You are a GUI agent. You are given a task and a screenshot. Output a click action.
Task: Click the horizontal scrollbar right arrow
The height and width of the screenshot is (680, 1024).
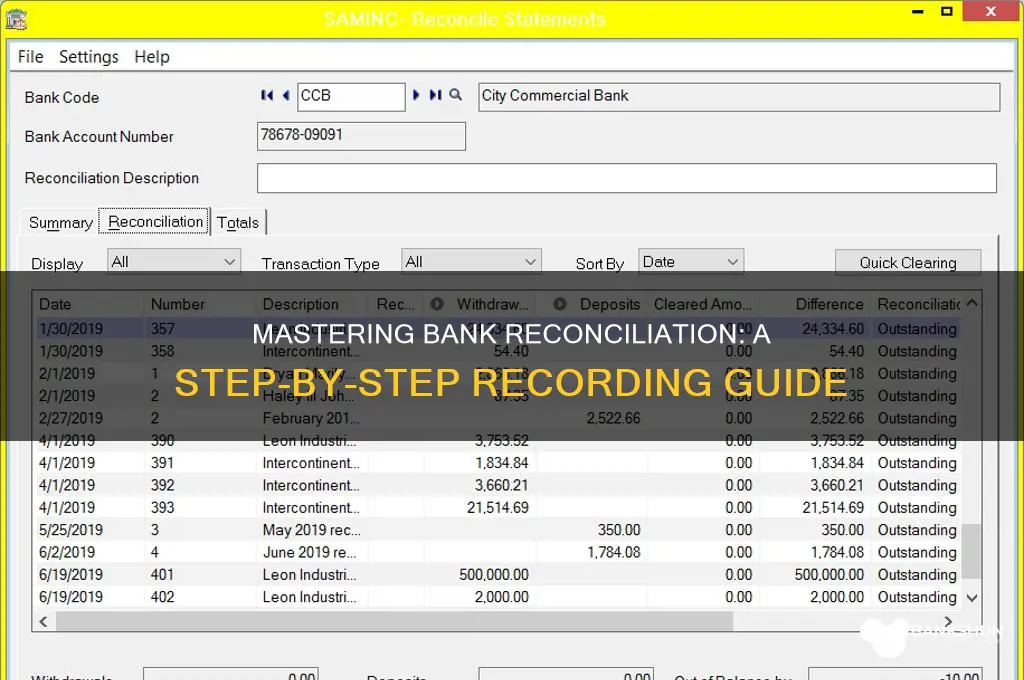click(x=949, y=622)
